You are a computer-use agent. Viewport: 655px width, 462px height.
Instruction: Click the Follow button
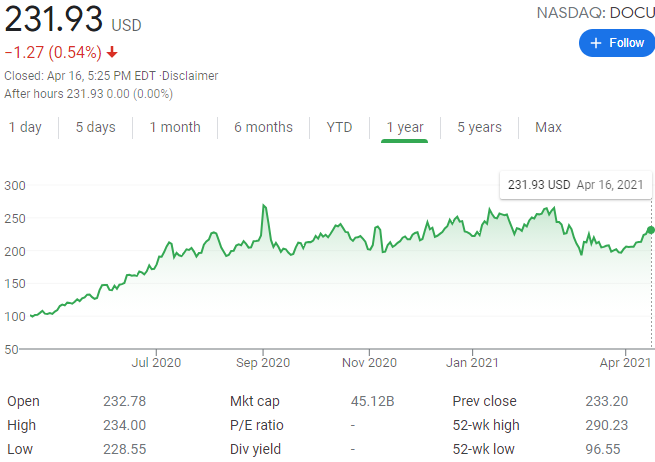617,43
